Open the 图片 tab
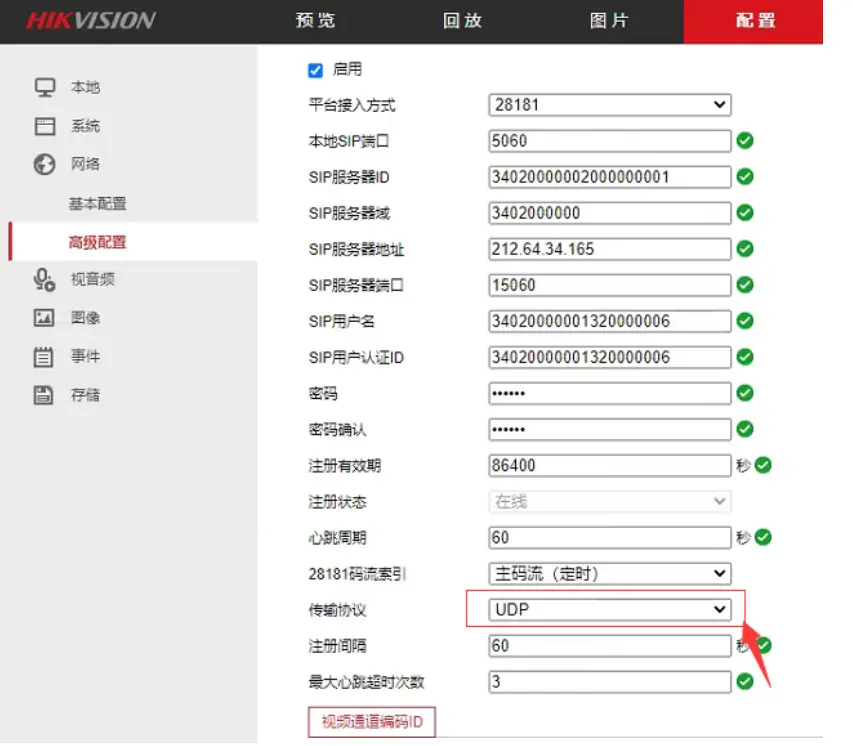Viewport: 853px width, 746px height. (609, 21)
